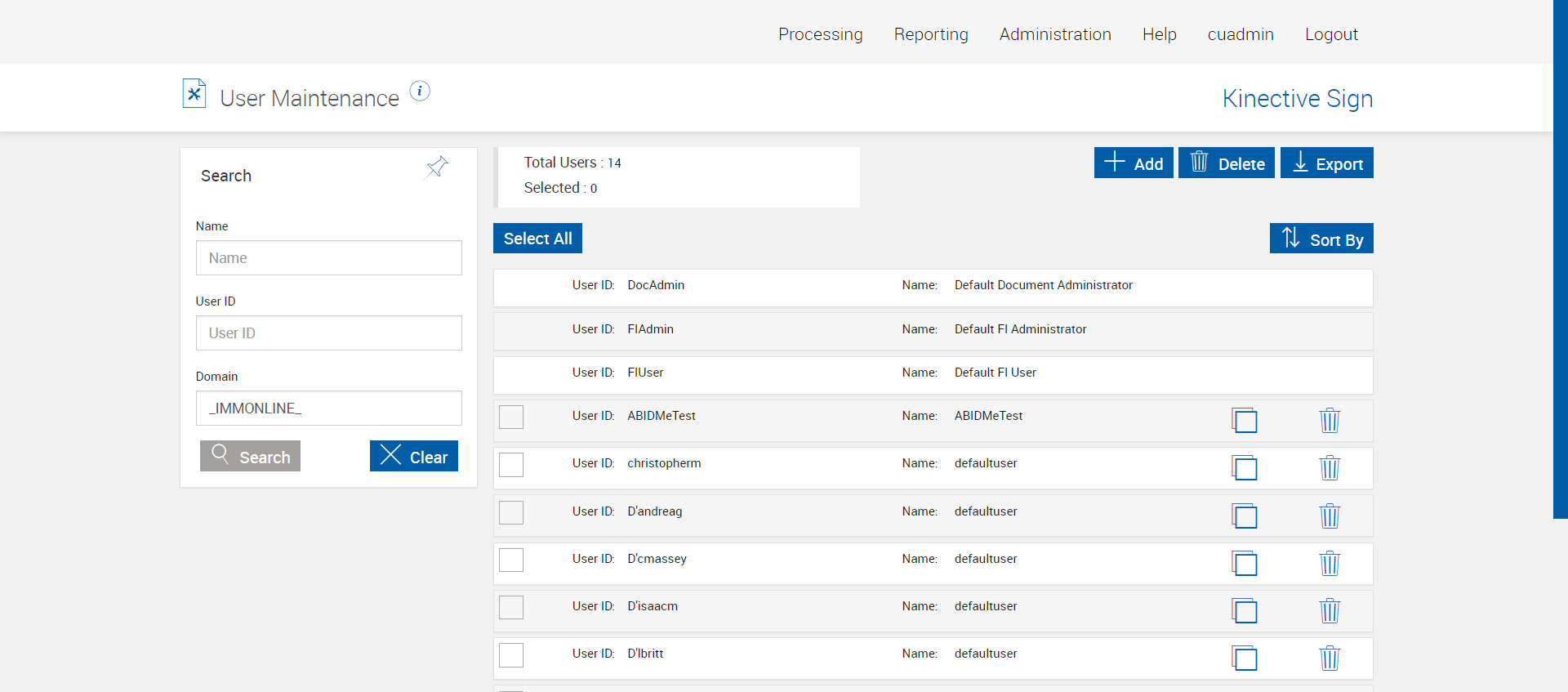Run the Search button

coord(250,456)
